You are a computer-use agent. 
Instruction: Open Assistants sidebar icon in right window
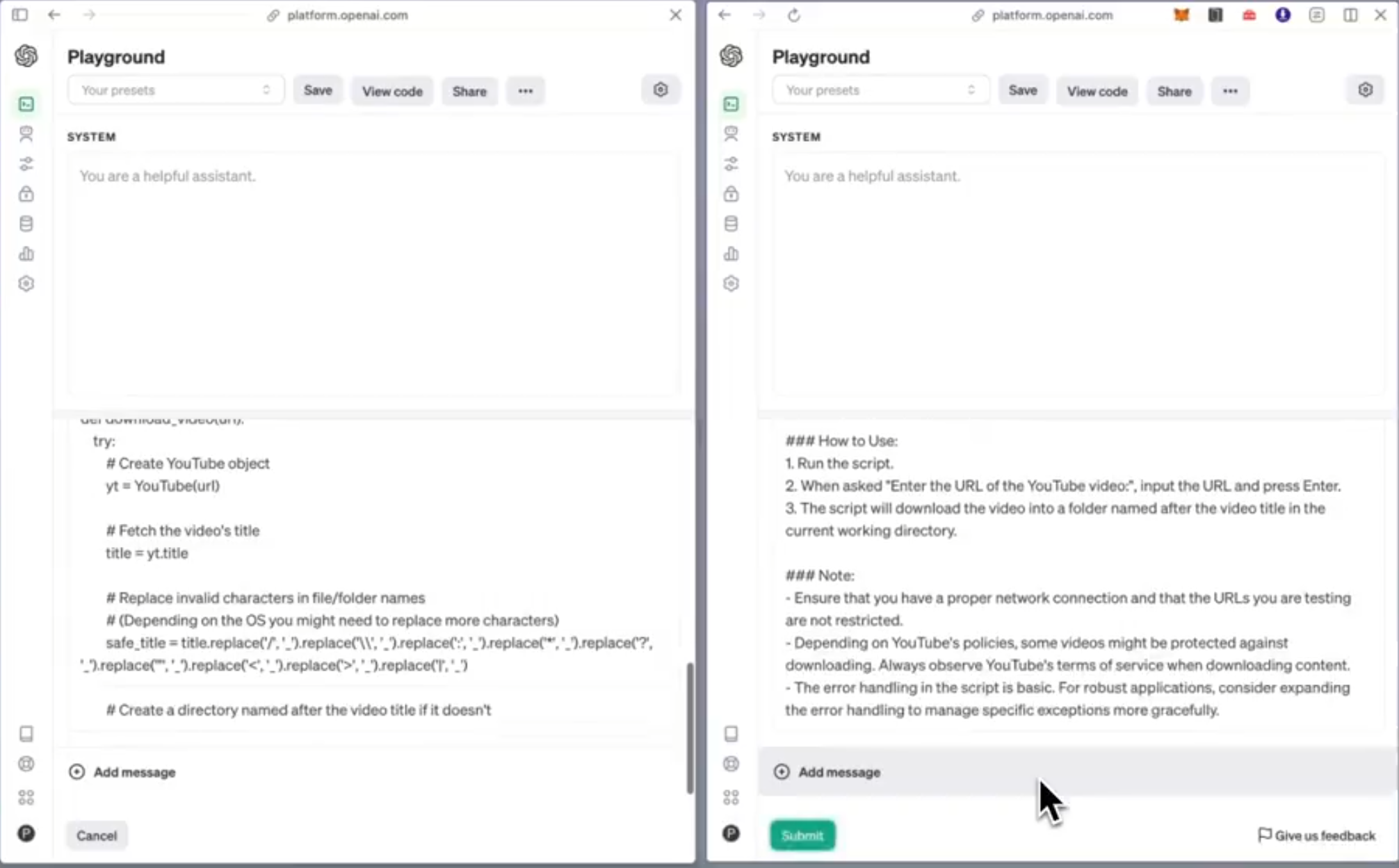click(731, 133)
